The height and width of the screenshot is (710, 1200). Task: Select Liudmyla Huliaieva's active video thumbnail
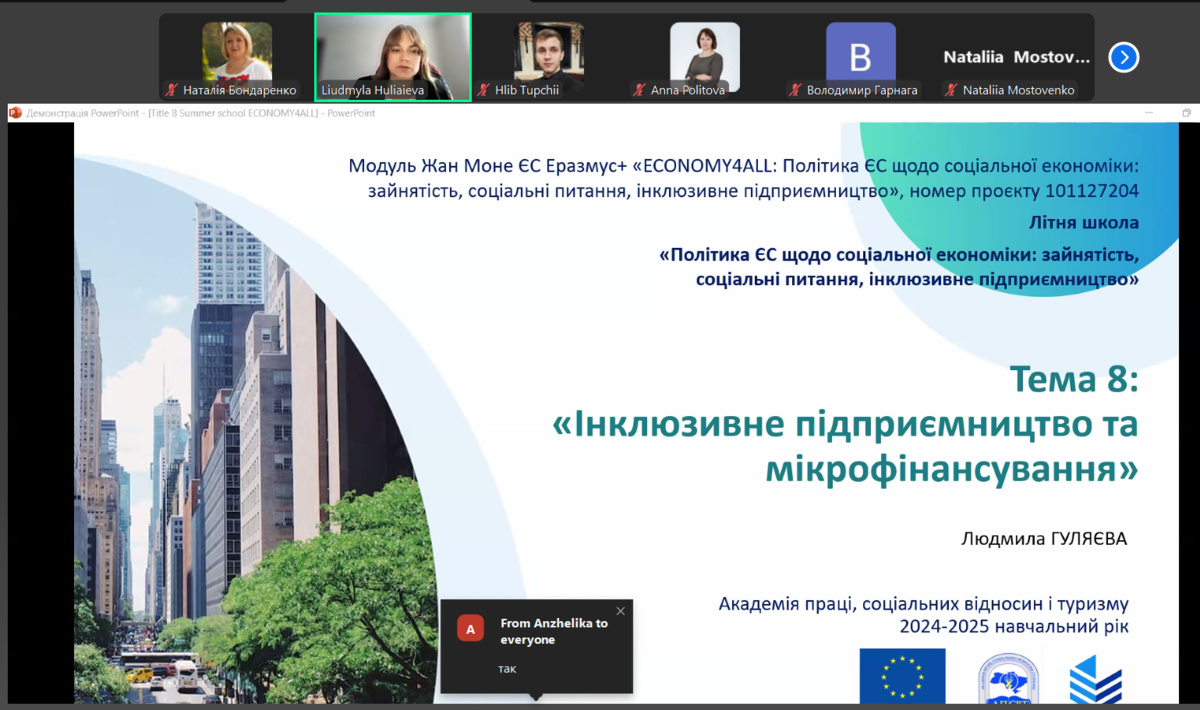[x=393, y=57]
